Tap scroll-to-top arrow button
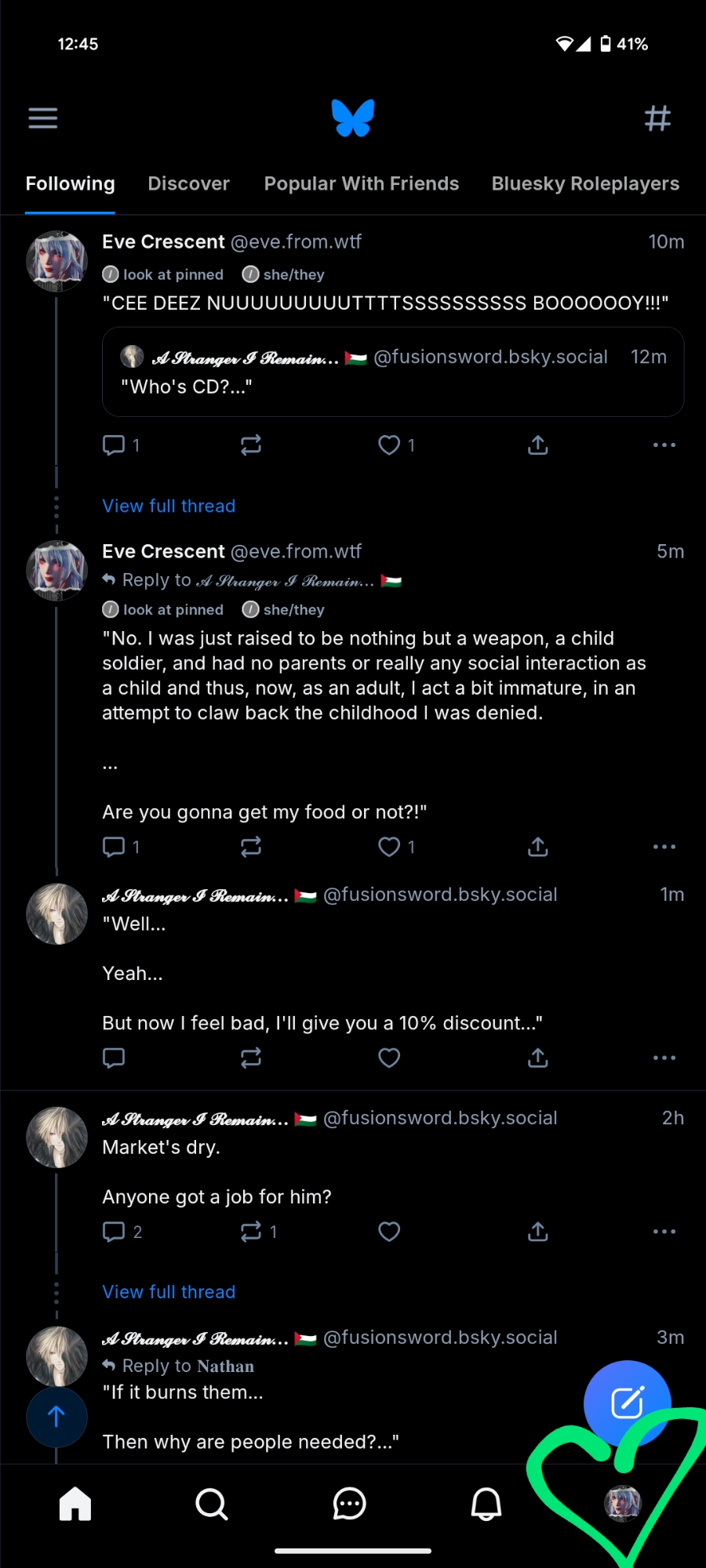 (x=56, y=1417)
